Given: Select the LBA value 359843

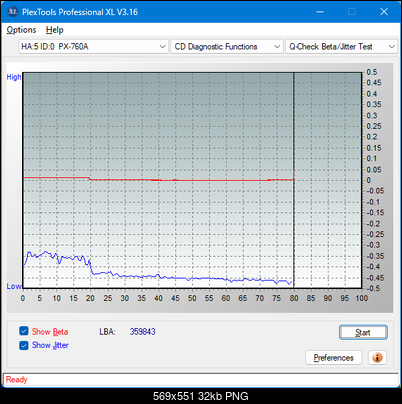Looking at the screenshot, I should tap(143, 332).
